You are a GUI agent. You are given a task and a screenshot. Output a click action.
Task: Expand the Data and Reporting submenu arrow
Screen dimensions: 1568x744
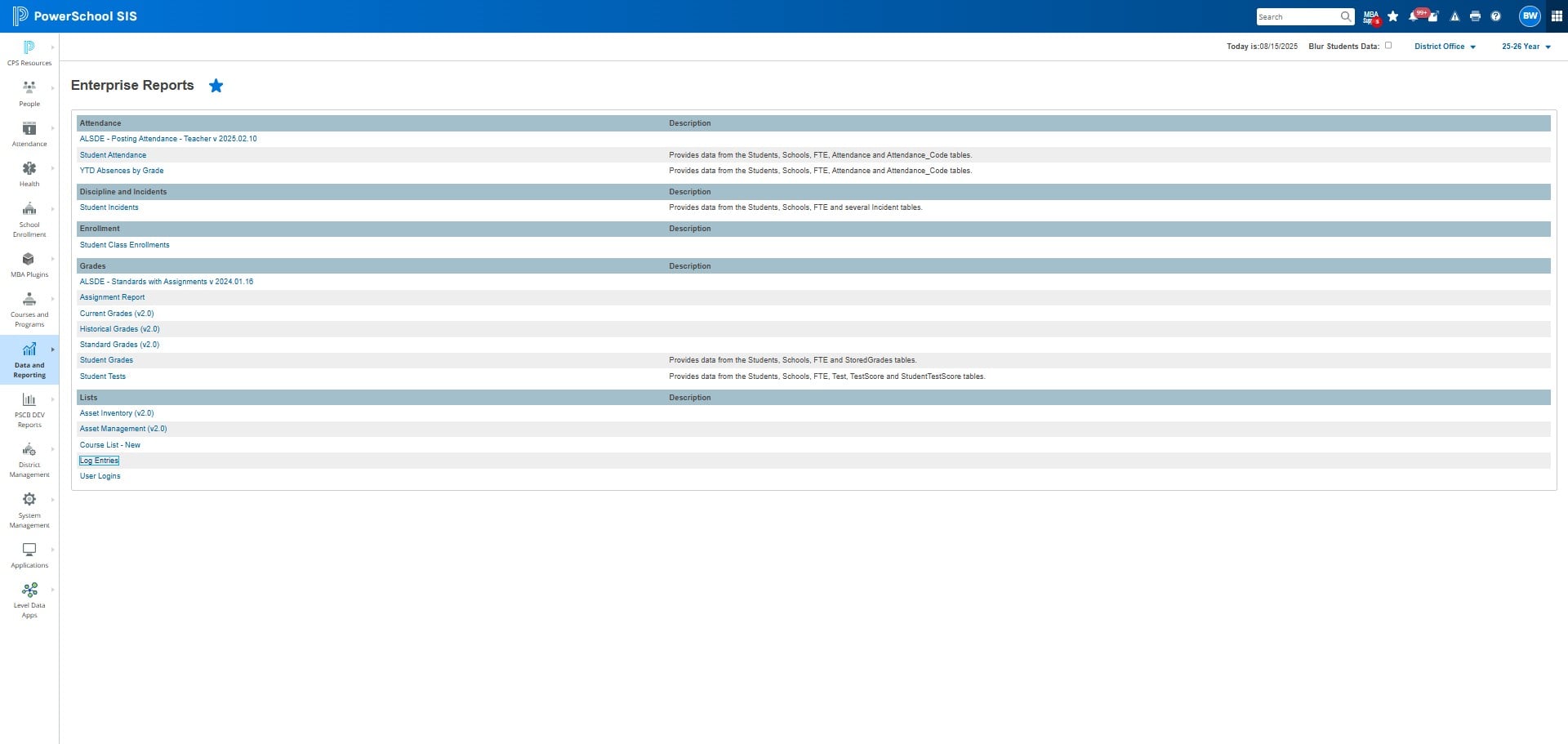pos(53,350)
